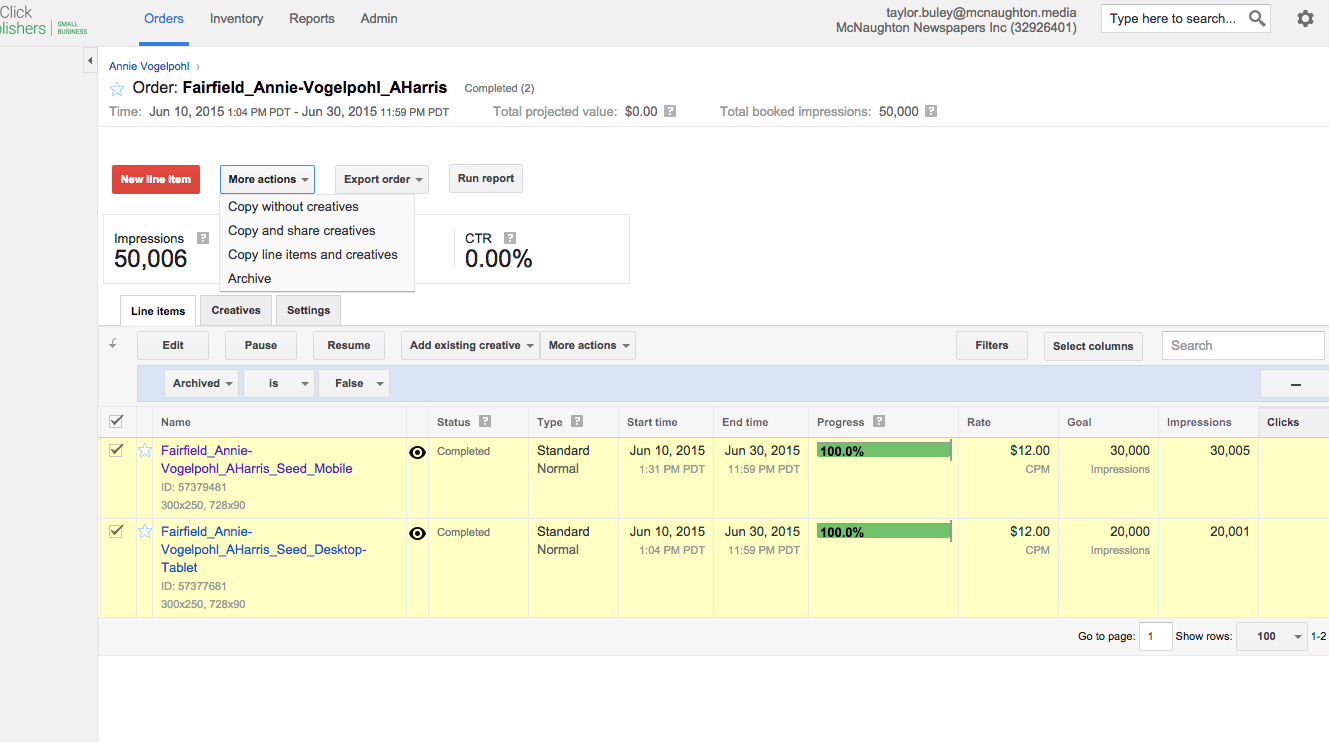Expand the Add existing creative dropdown
Image resolution: width=1329 pixels, height=742 pixels.
pos(469,346)
